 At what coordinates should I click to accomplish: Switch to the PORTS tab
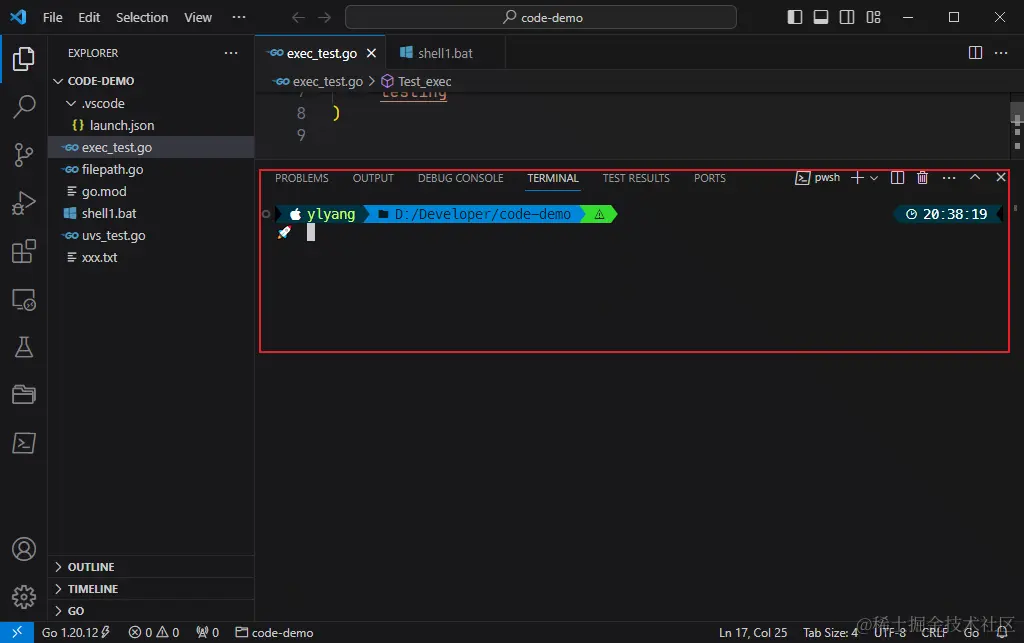click(x=710, y=178)
